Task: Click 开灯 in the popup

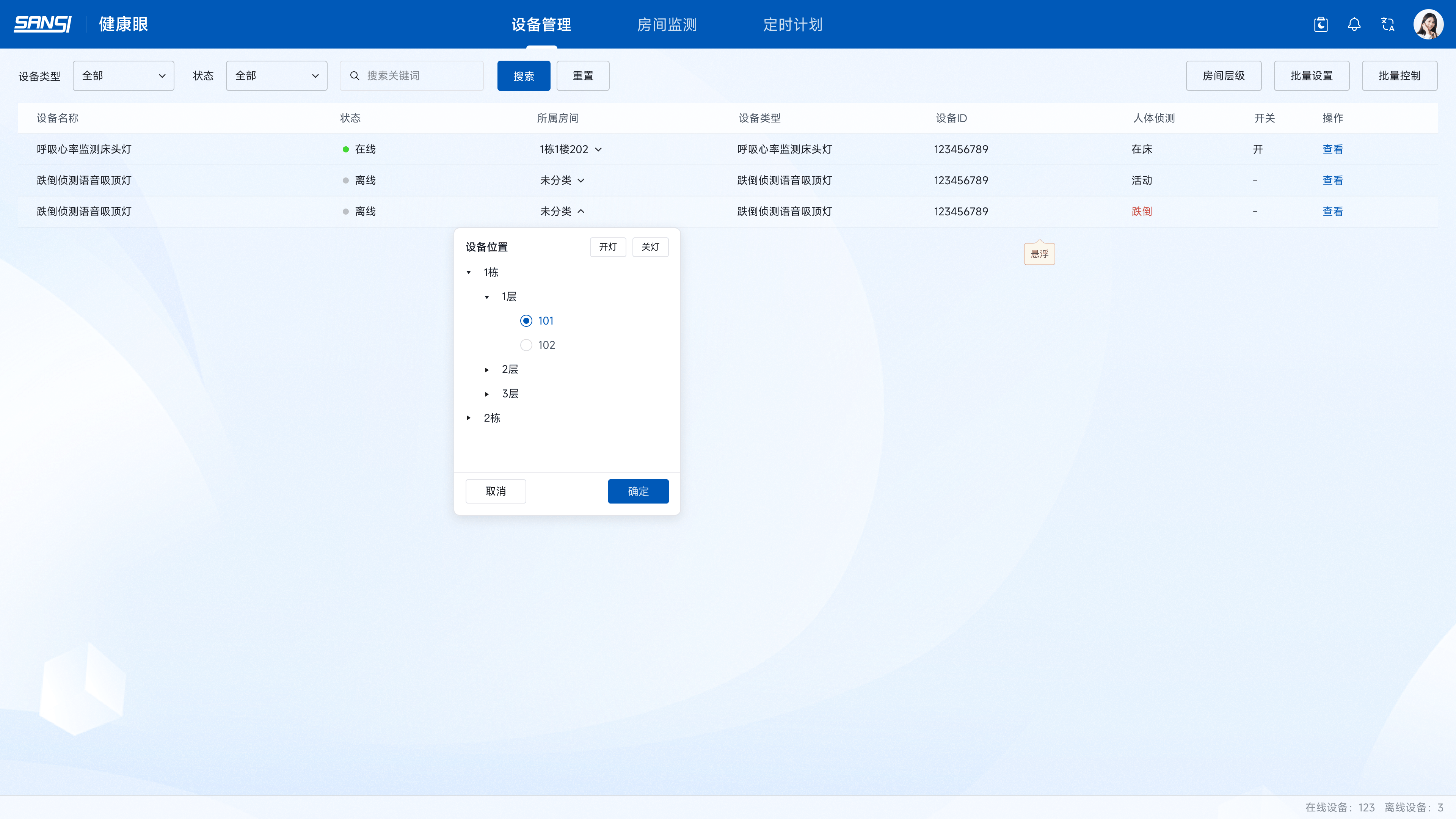Action: point(608,247)
